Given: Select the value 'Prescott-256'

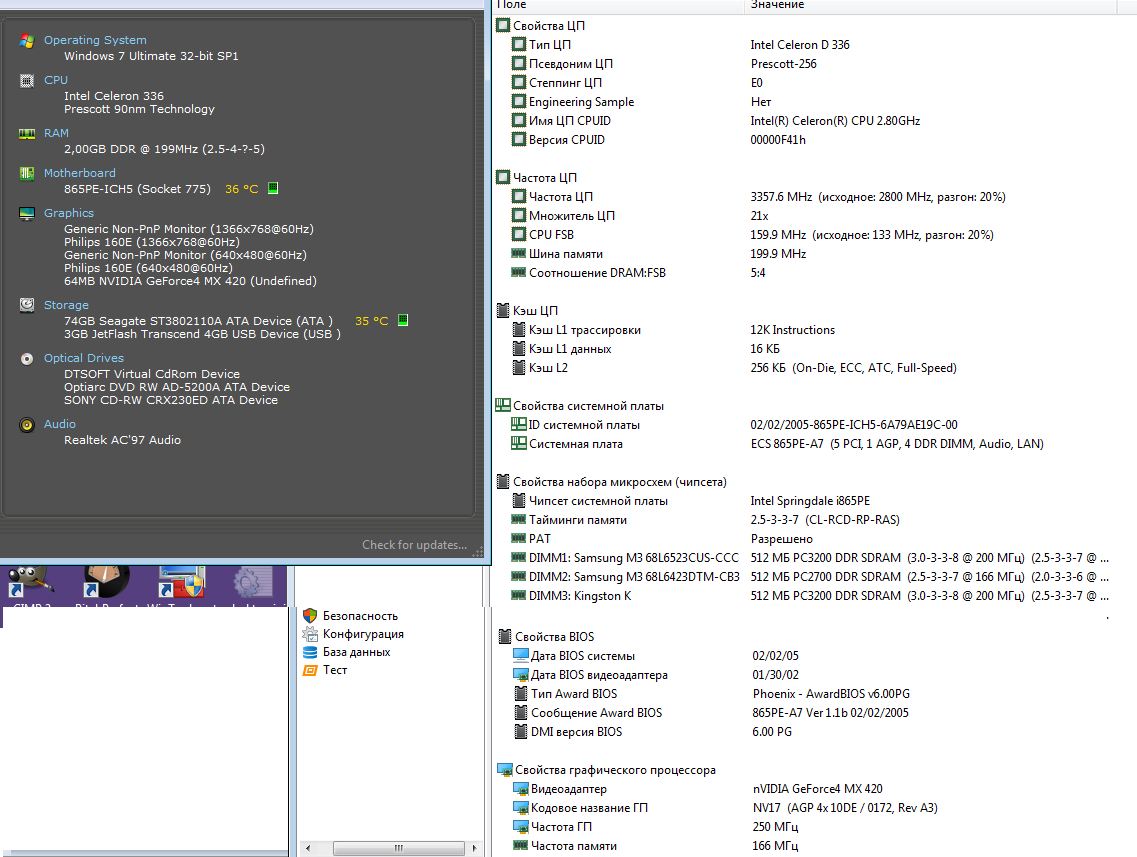Looking at the screenshot, I should coord(783,64).
